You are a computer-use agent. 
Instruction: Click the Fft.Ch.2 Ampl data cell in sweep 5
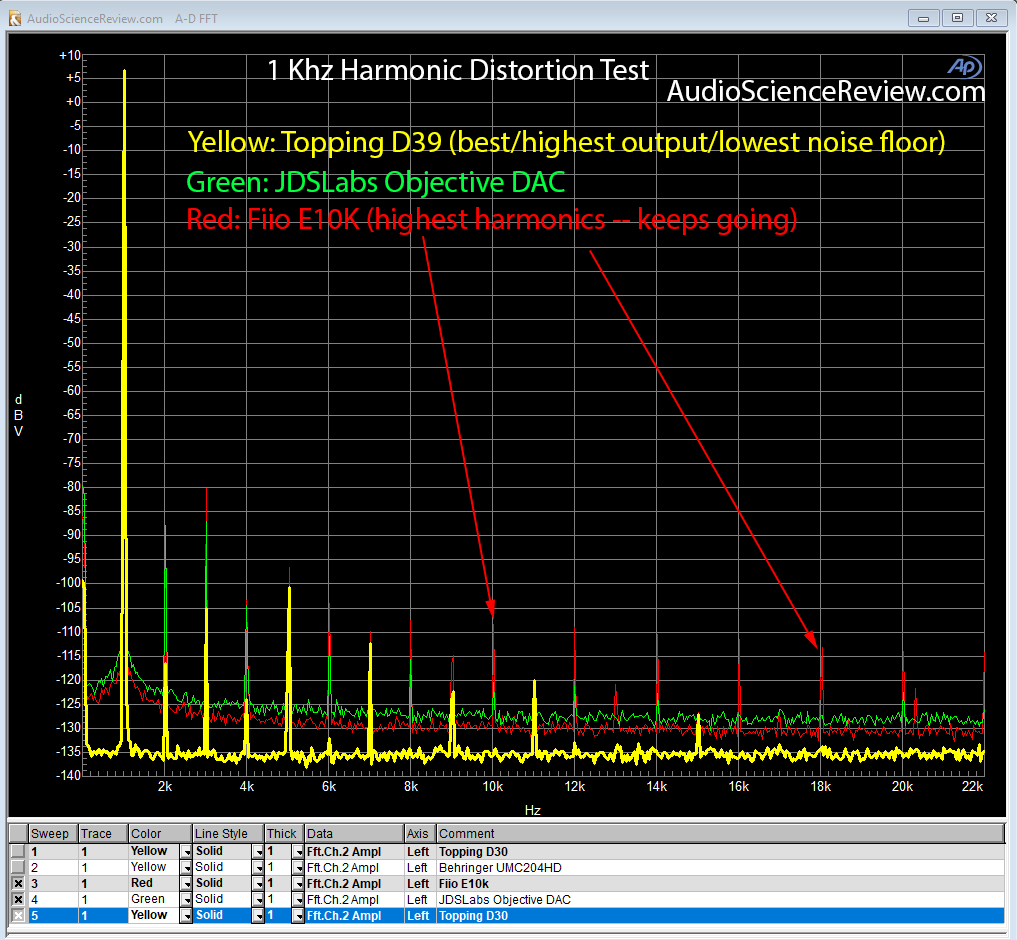(x=354, y=916)
